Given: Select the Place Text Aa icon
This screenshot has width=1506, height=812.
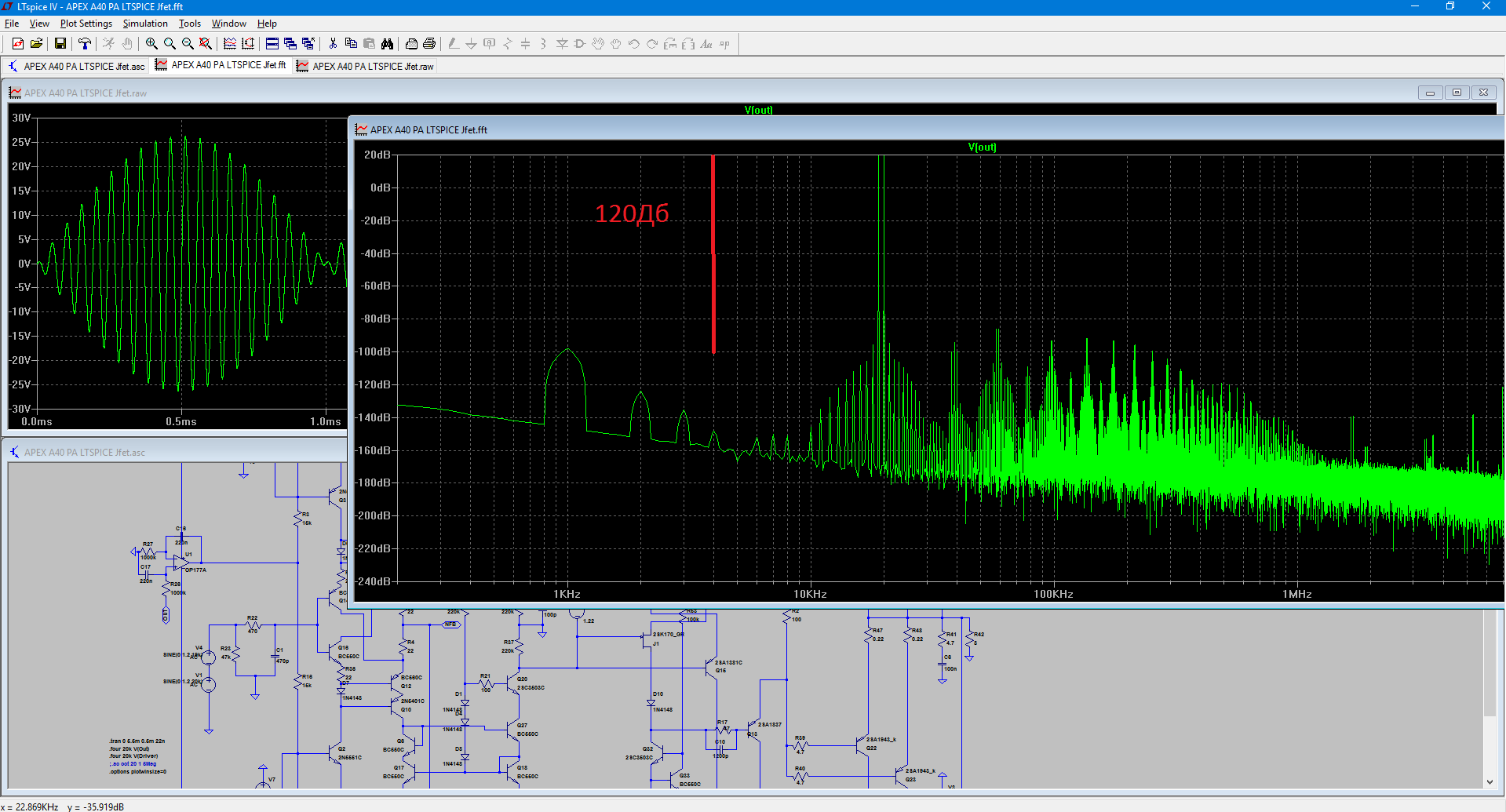Looking at the screenshot, I should [x=706, y=44].
